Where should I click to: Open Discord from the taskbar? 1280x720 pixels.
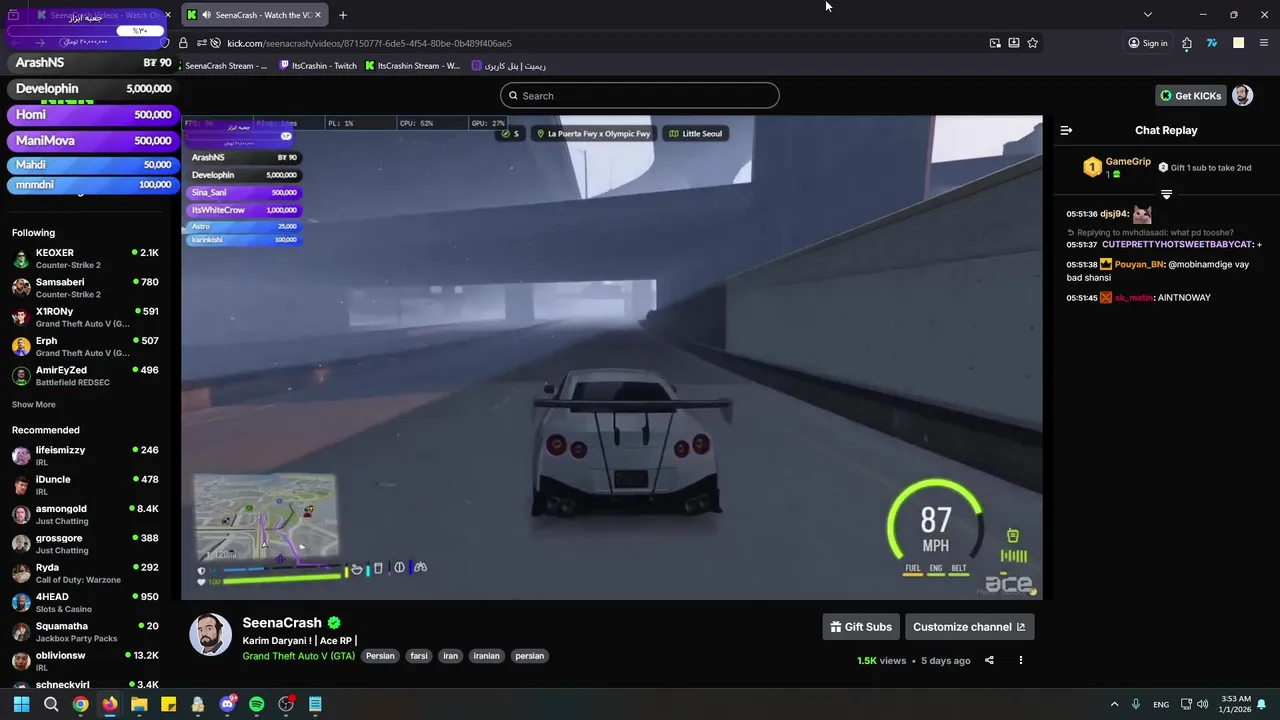click(227, 704)
